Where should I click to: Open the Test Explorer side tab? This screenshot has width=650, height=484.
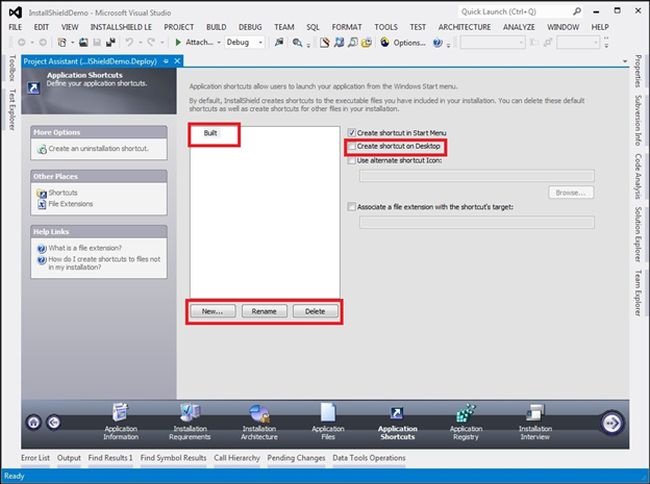(12, 109)
